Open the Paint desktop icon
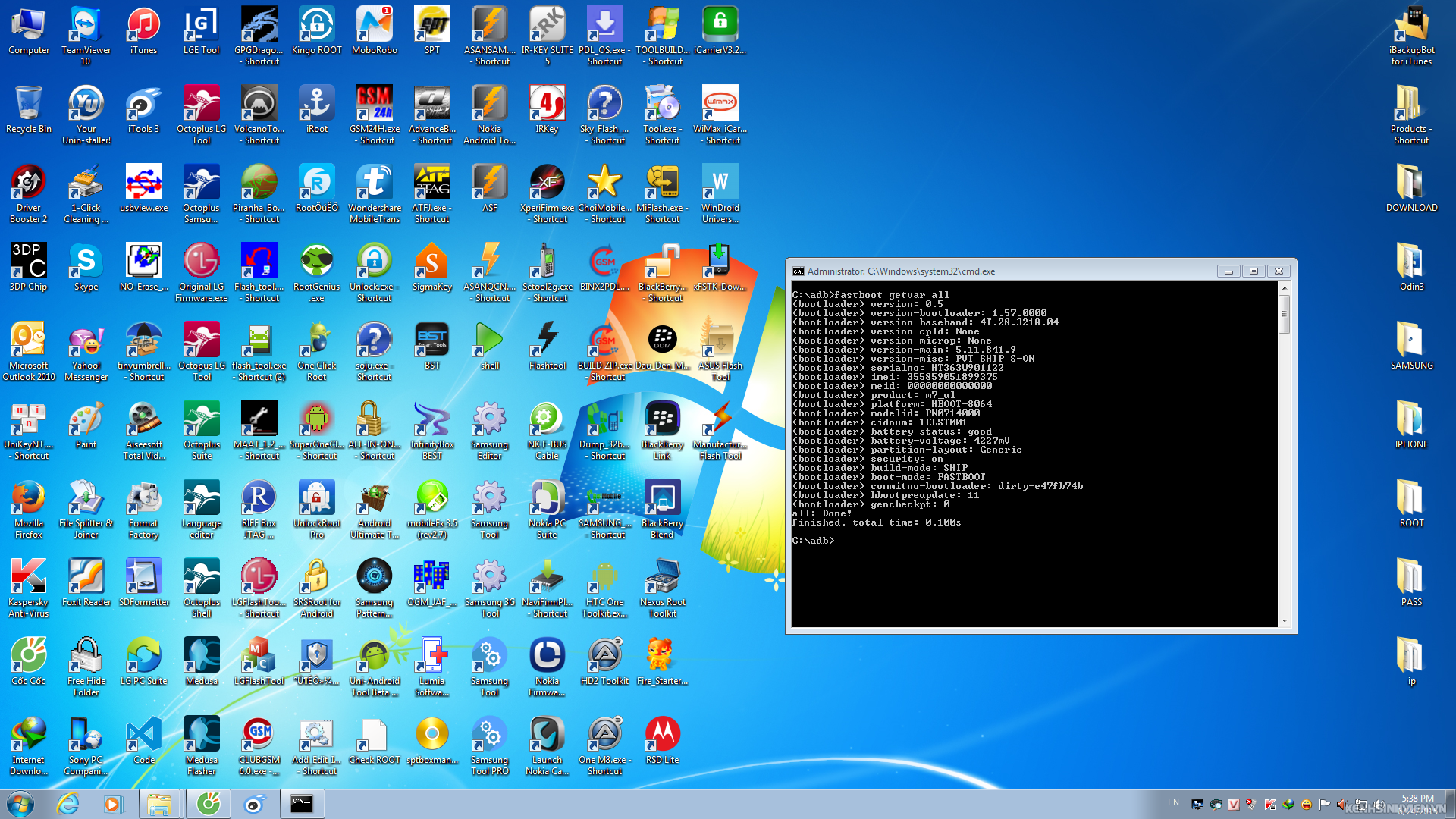 point(86,425)
